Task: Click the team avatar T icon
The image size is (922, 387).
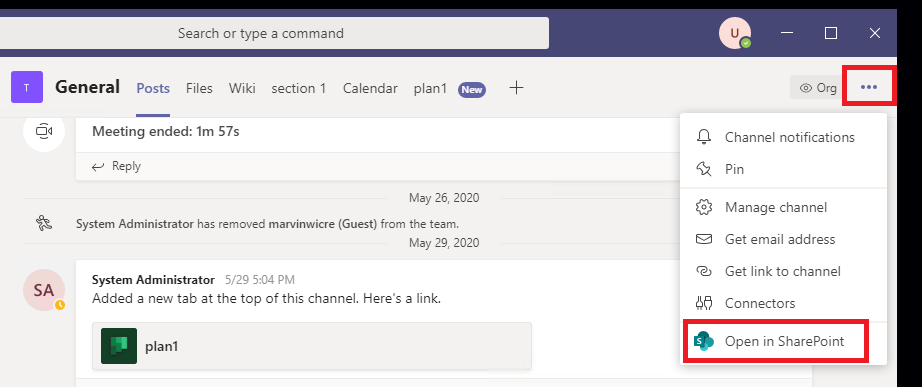Action: point(26,87)
